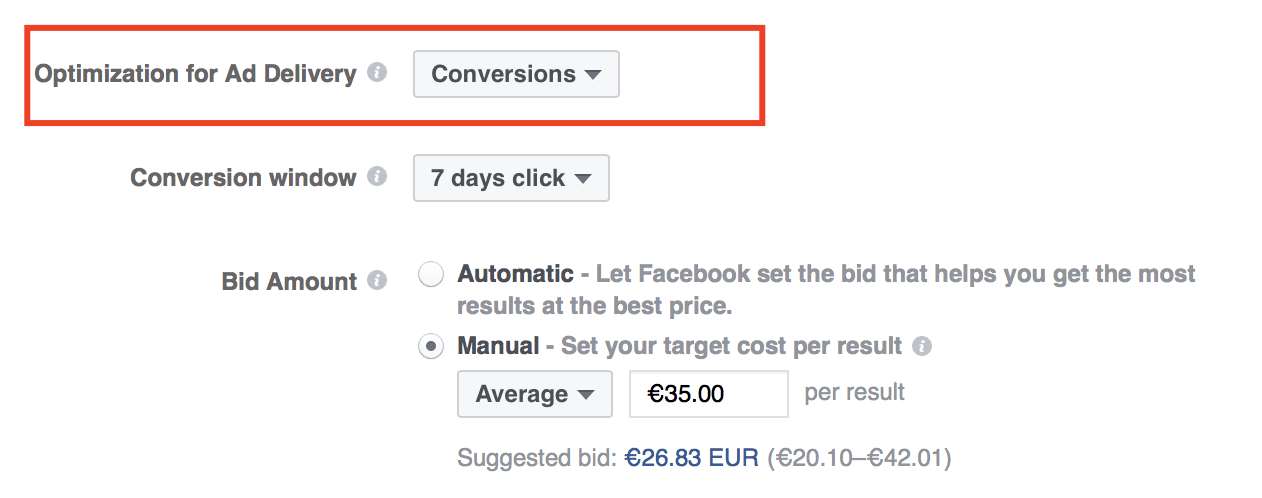Expand the 7 days click dropdown
1262x498 pixels.
[510, 178]
